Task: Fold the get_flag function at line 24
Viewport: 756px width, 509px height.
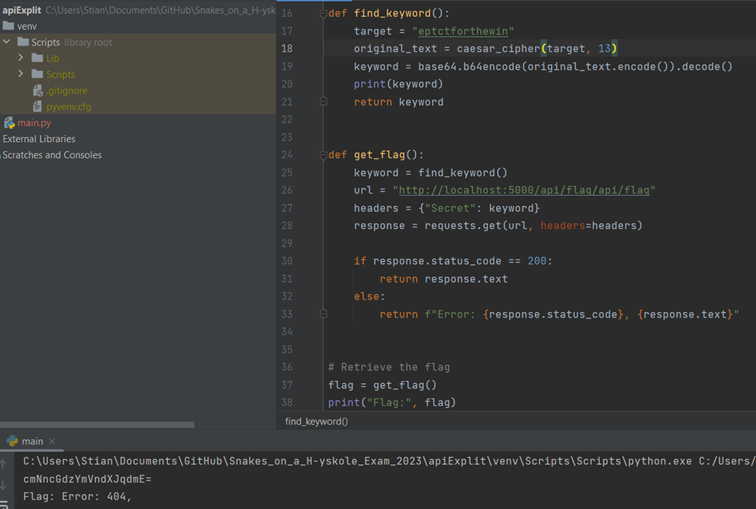Action: (323, 155)
